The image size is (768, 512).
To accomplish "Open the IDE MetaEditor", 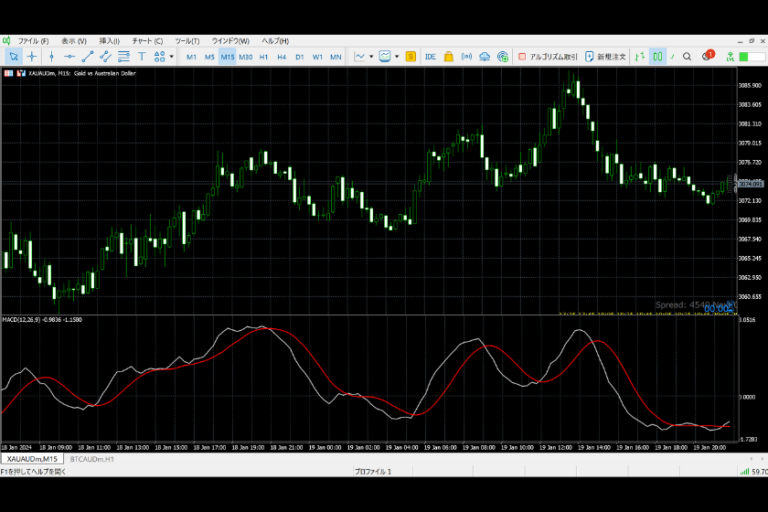I will [430, 57].
